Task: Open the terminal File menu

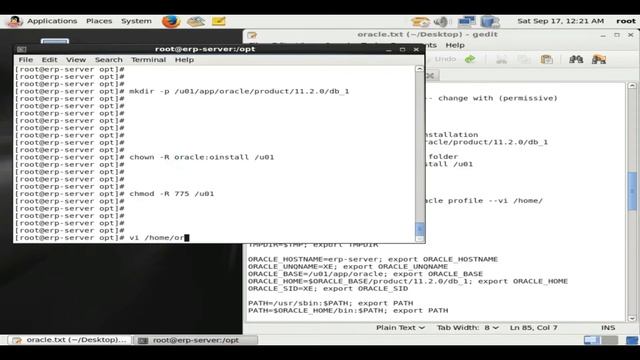Action: [25, 60]
